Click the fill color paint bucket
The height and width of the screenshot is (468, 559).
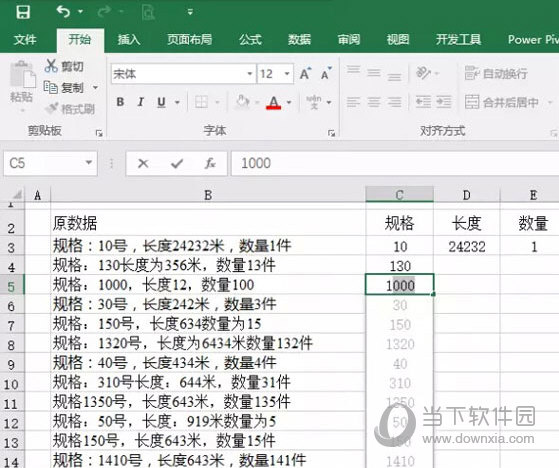[x=243, y=102]
